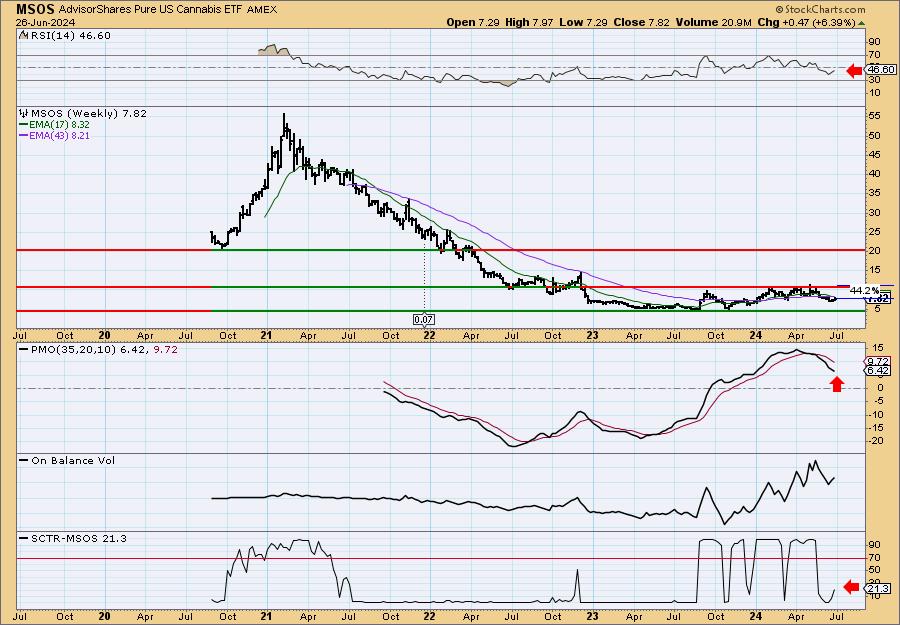Click the peak of the price near 55
The height and width of the screenshot is (625, 900).
point(284,114)
